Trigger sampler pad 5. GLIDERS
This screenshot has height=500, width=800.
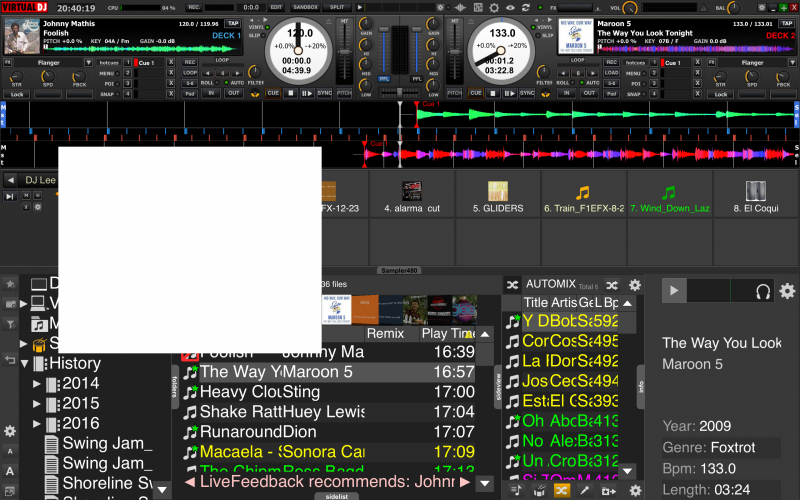[498, 195]
